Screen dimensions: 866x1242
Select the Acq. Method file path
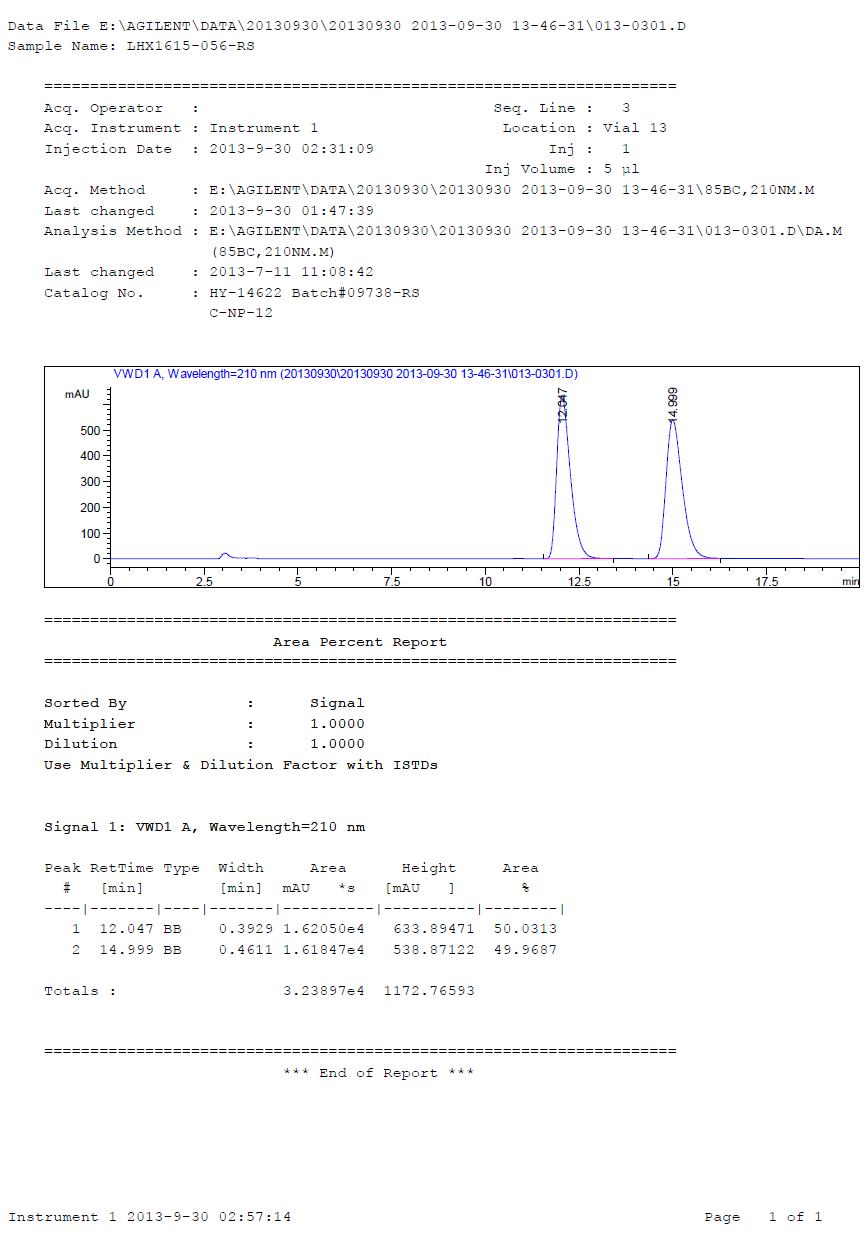coord(511,190)
